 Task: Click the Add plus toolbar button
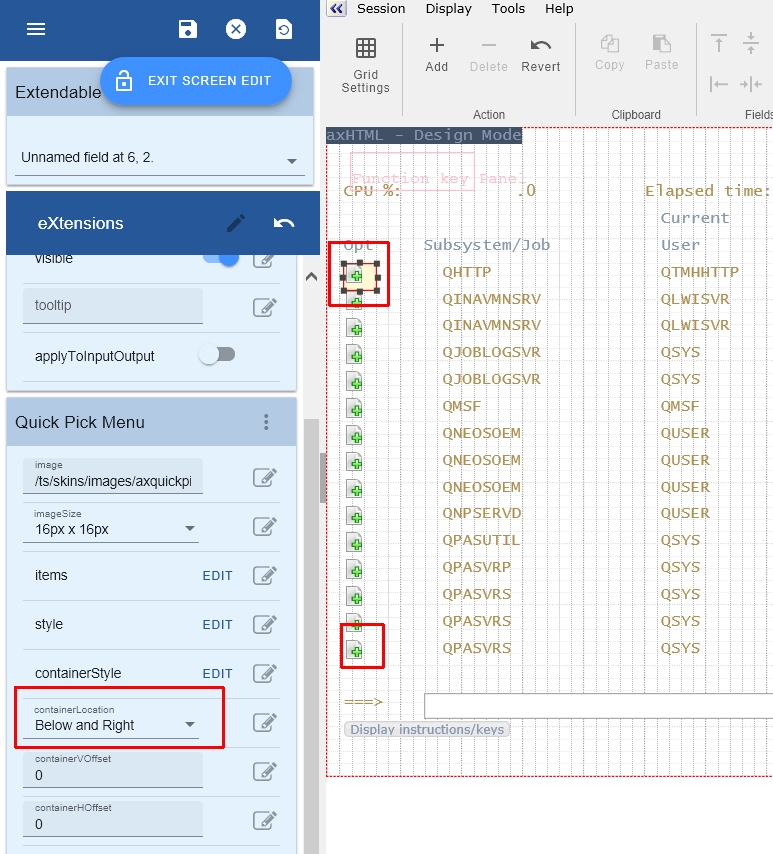point(437,54)
